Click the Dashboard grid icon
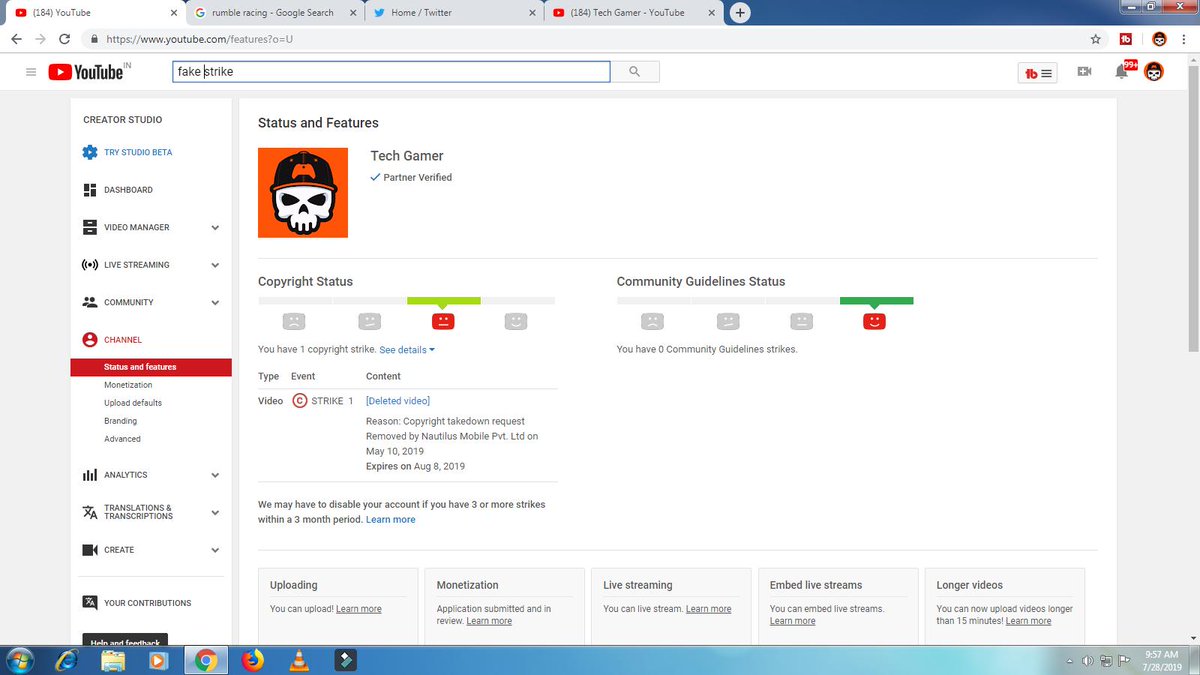This screenshot has width=1200, height=675. click(90, 190)
